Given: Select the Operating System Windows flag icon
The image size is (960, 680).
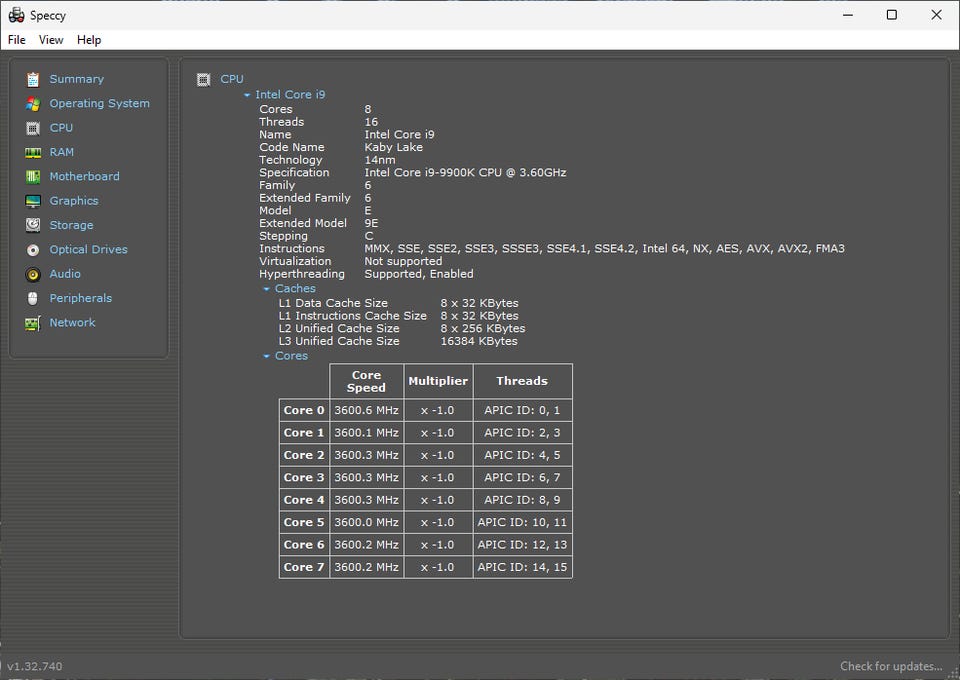Looking at the screenshot, I should 33,104.
